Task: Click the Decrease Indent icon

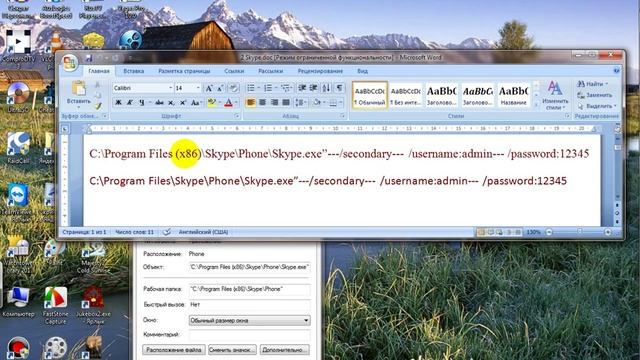Action: (302, 88)
